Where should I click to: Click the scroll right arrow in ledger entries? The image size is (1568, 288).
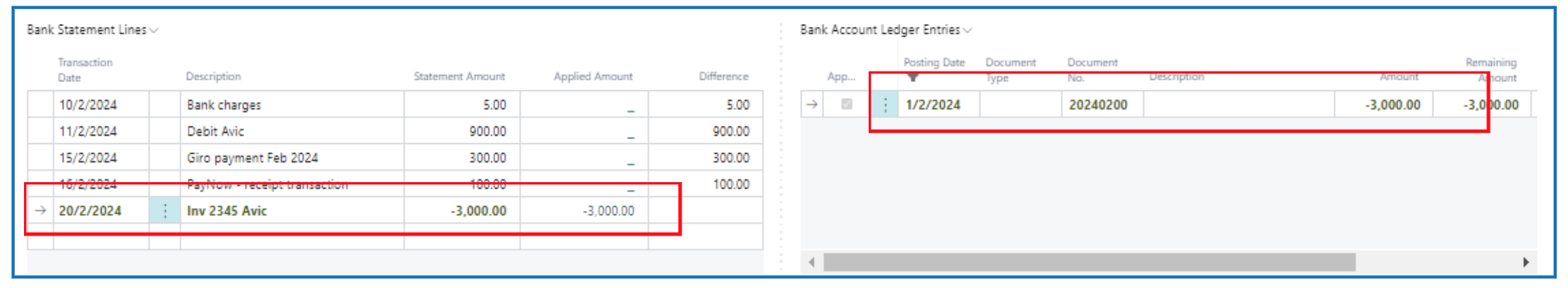[1526, 263]
